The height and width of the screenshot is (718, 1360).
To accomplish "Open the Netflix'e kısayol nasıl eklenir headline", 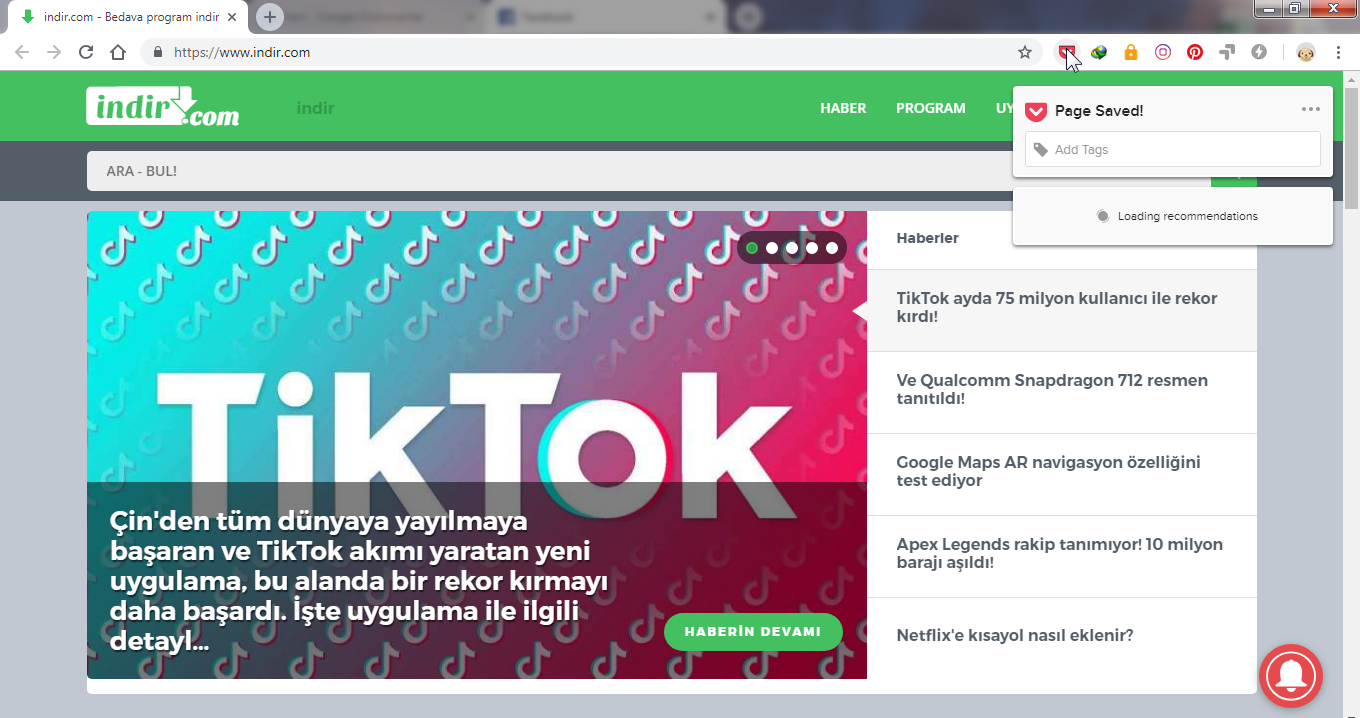I will click(1014, 636).
